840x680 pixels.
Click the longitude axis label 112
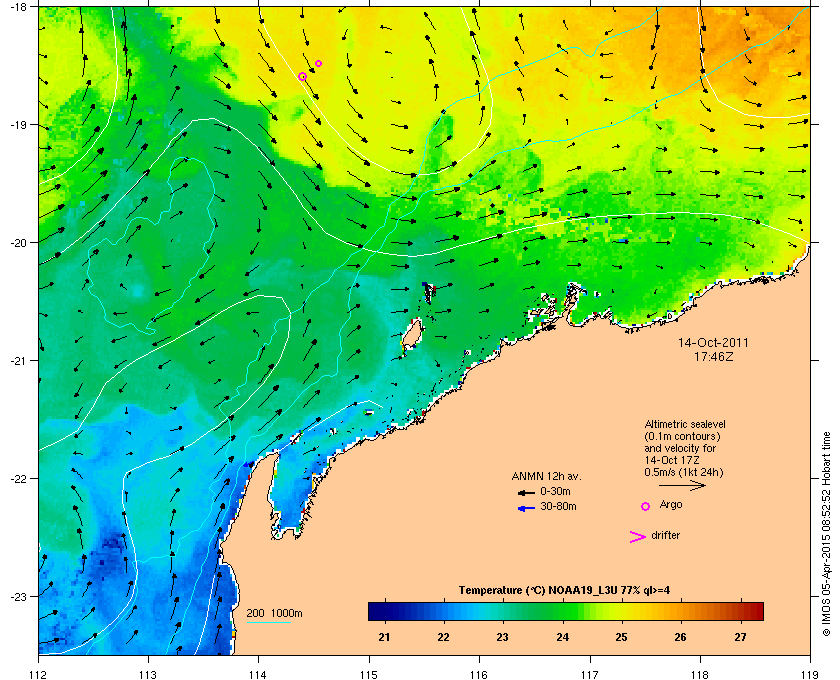click(x=39, y=675)
